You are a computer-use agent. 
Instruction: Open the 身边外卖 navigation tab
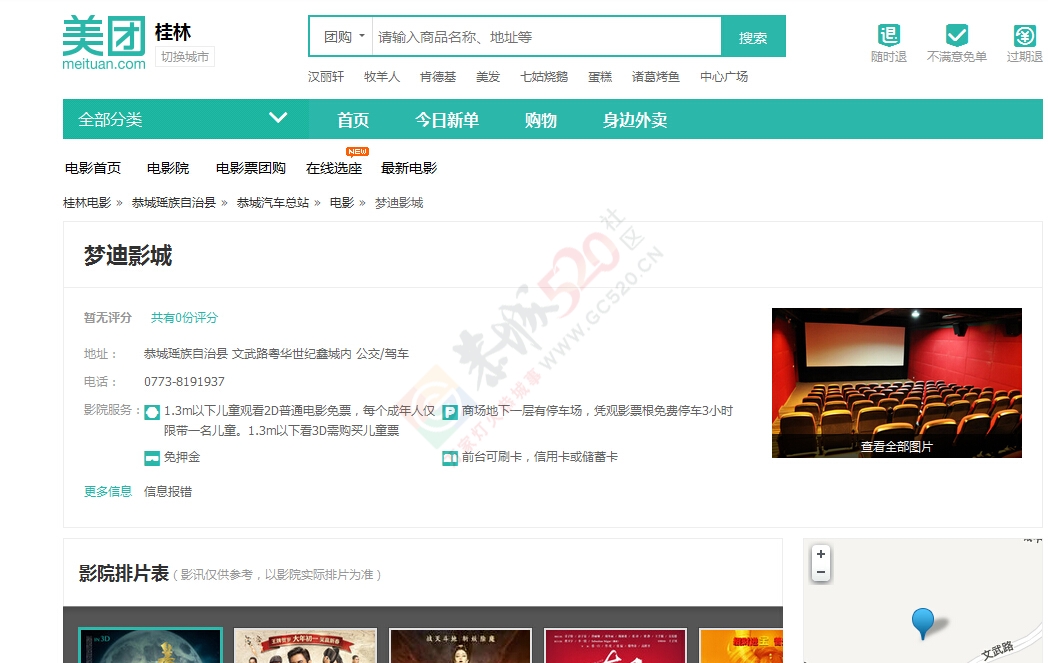click(x=635, y=120)
